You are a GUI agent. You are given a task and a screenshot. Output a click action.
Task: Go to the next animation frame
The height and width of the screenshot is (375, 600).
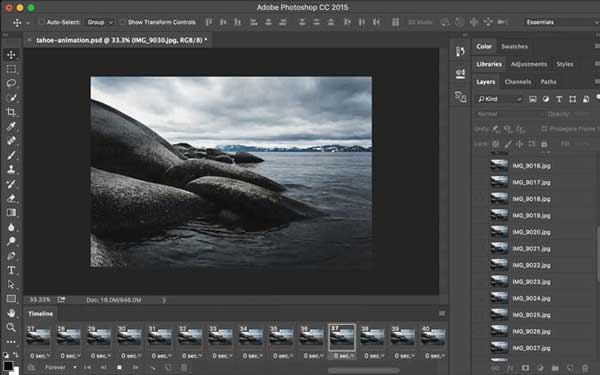pos(135,367)
